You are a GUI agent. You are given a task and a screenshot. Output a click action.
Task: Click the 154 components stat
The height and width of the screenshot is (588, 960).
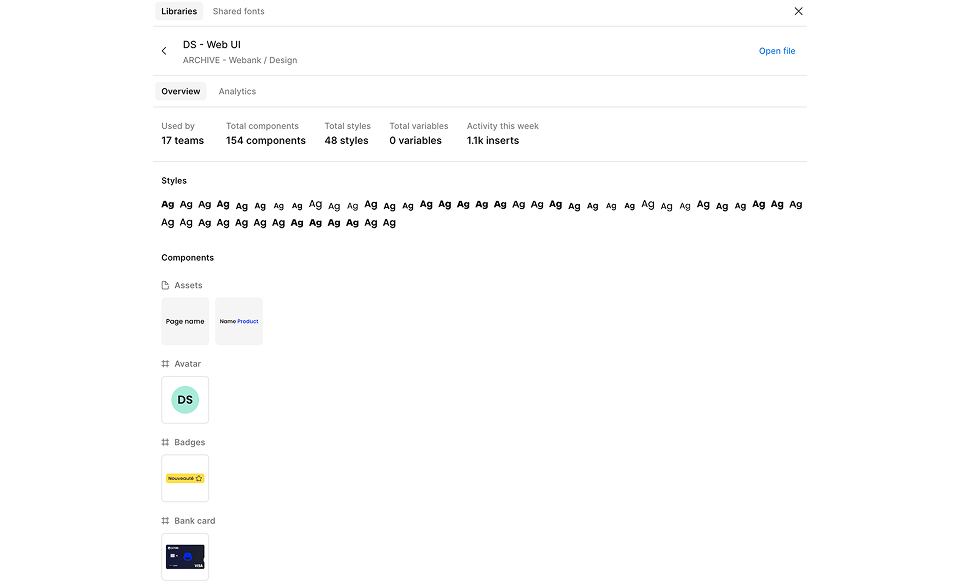point(265,141)
